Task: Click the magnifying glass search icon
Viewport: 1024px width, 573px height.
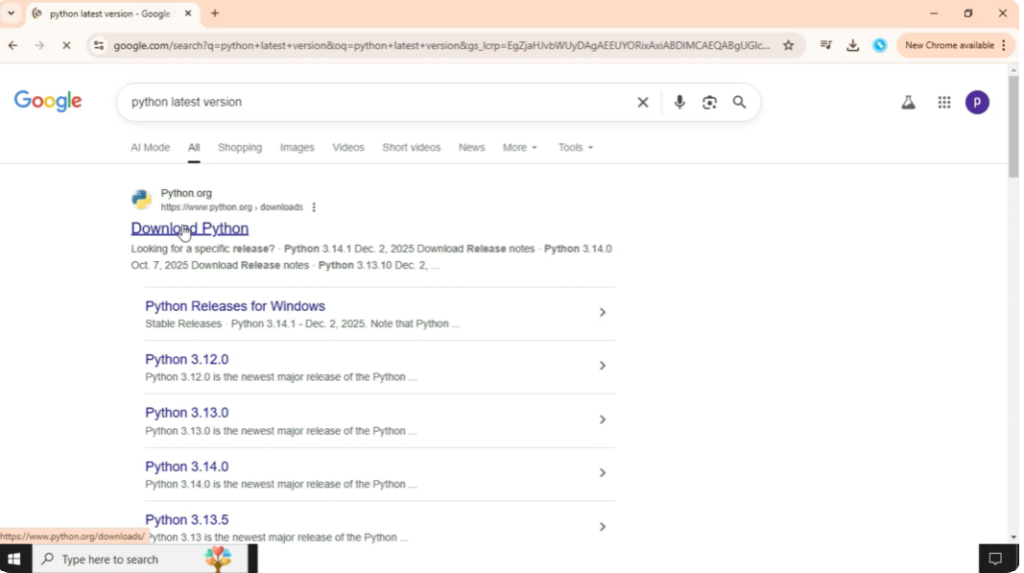Action: tap(739, 102)
